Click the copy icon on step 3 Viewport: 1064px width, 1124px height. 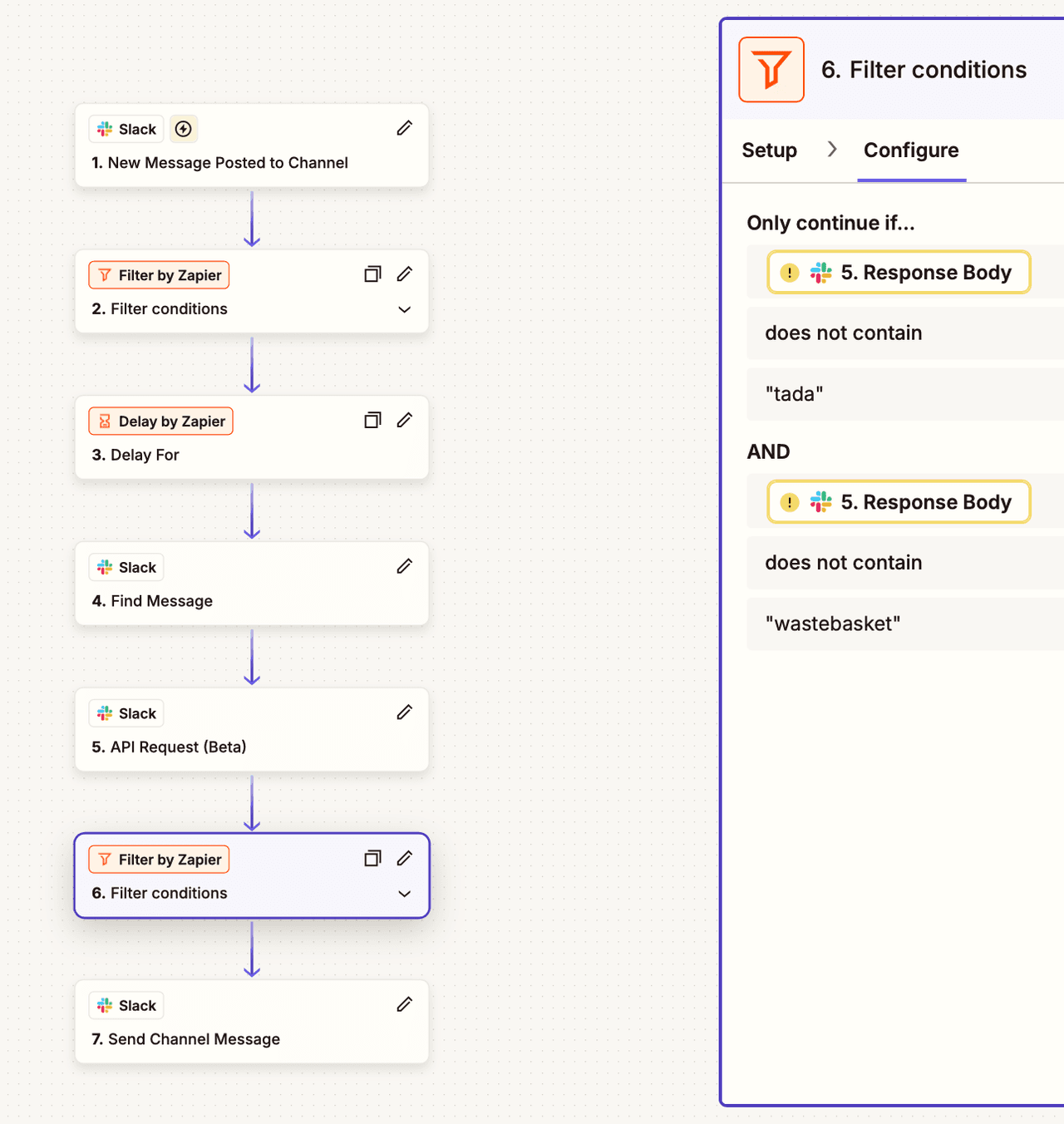click(x=372, y=421)
